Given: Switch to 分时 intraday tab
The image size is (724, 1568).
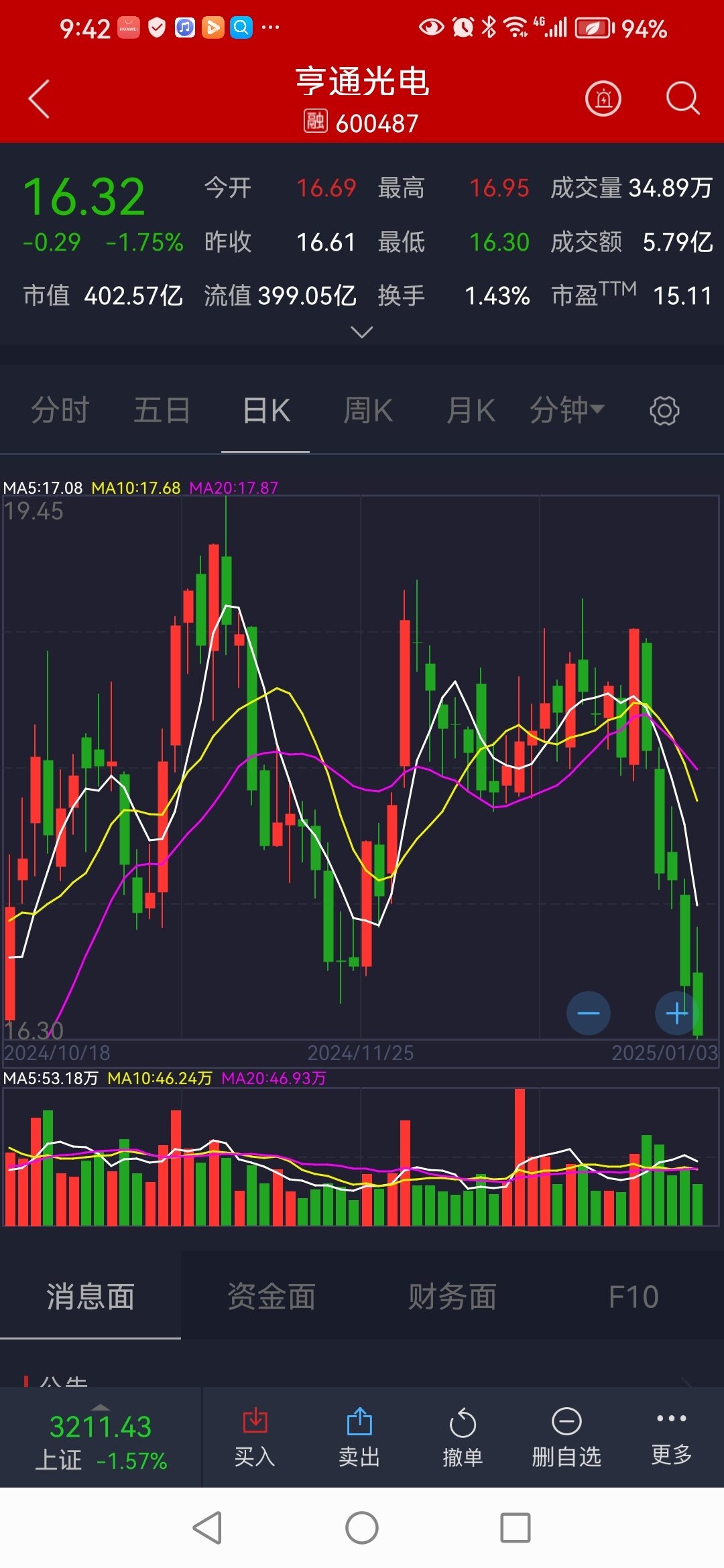Looking at the screenshot, I should (x=60, y=410).
